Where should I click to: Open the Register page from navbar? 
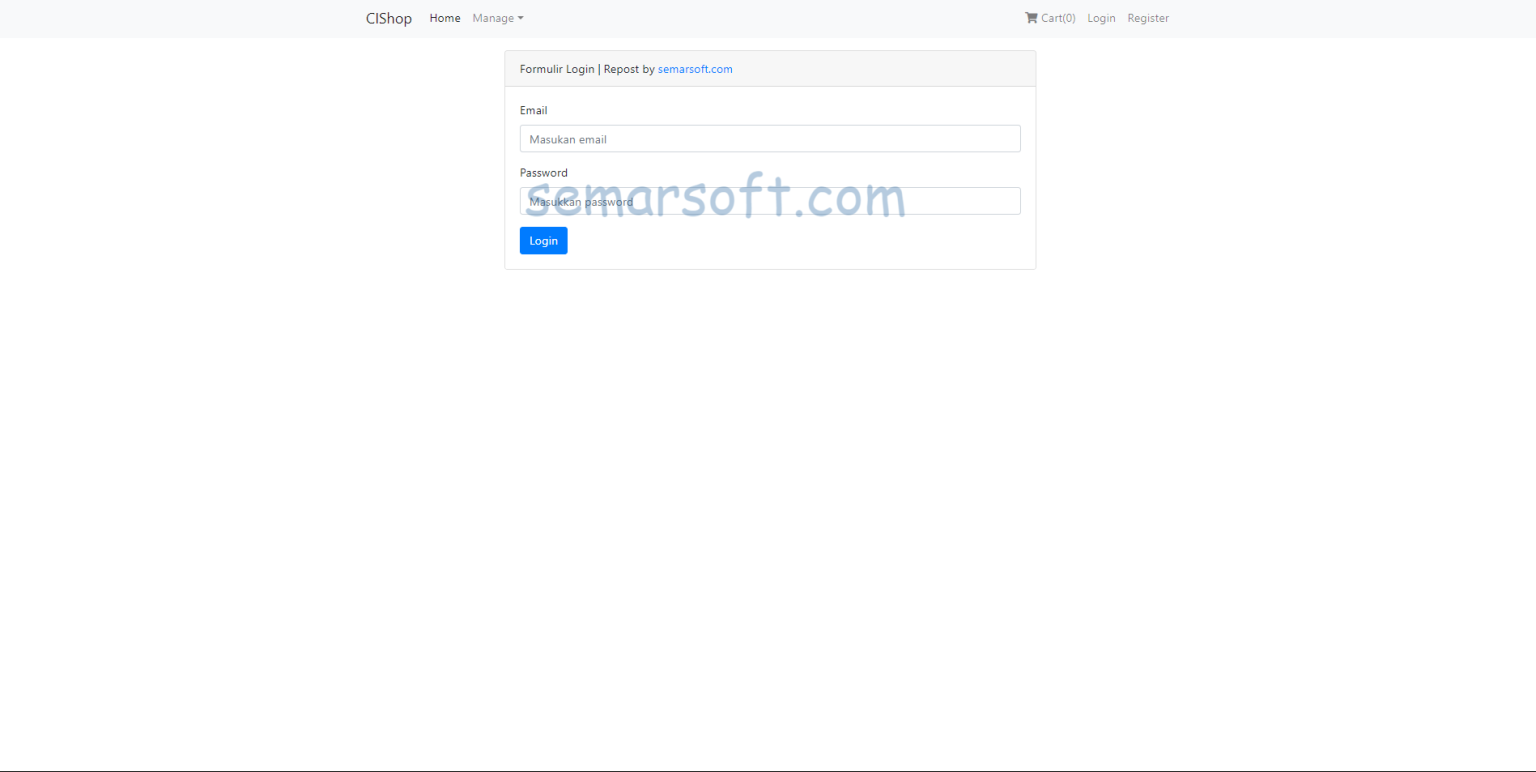point(1147,17)
